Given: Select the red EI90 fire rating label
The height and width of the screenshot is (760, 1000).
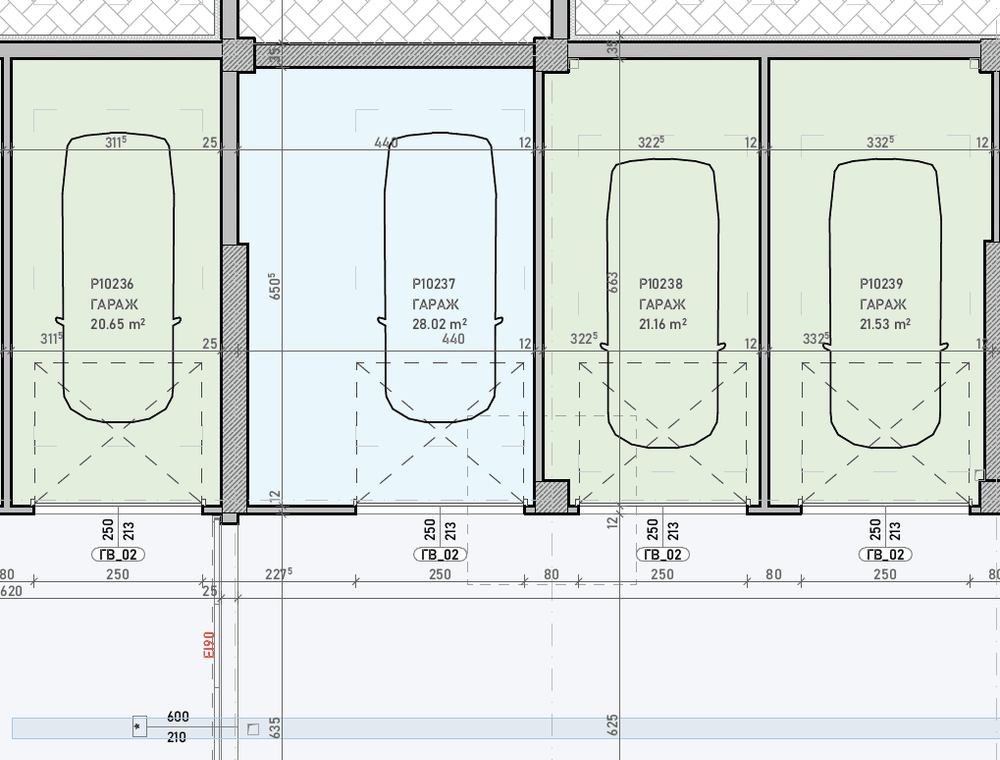Looking at the screenshot, I should pyautogui.click(x=209, y=646).
